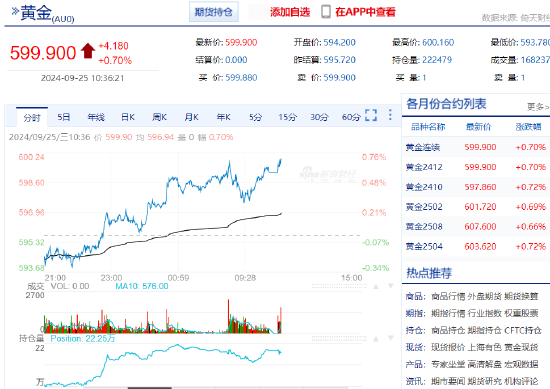The width and height of the screenshot is (550, 389).
Task: Click the 持仓量 222479 value
Action: [437, 60]
